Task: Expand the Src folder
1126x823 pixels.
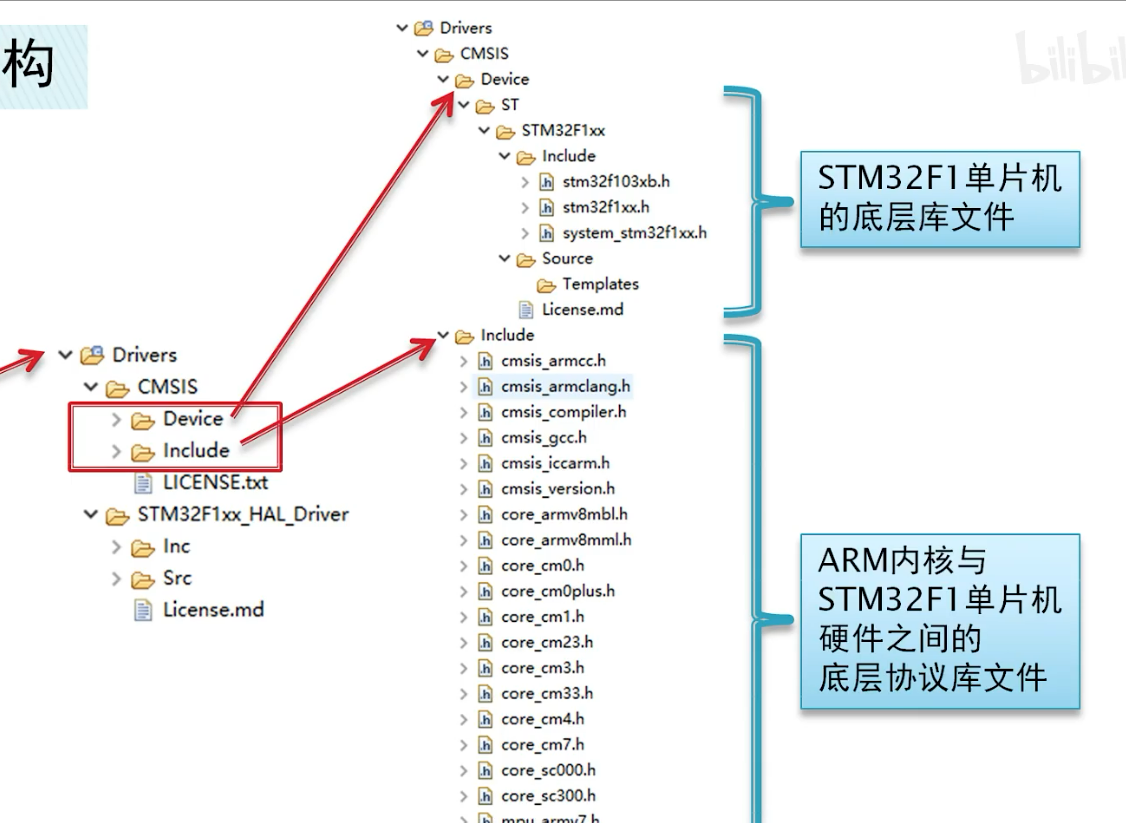Action: click(116, 579)
